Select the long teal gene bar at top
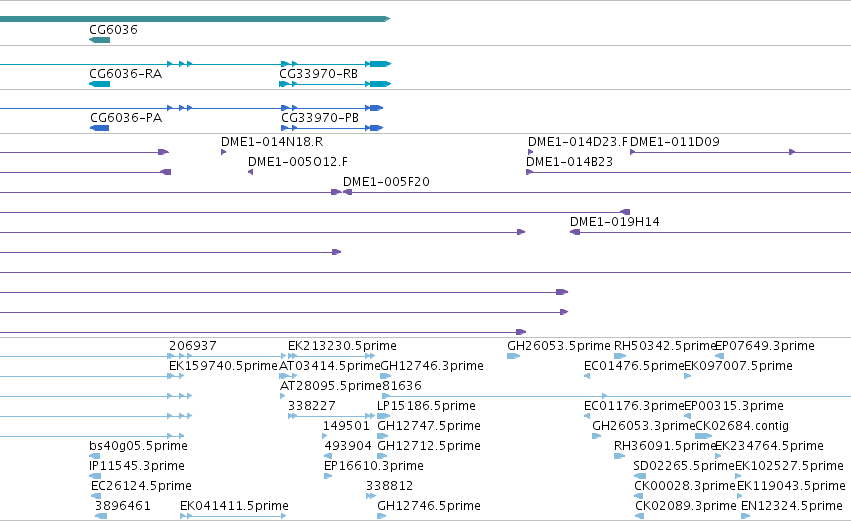The width and height of the screenshot is (851, 521). click(195, 19)
